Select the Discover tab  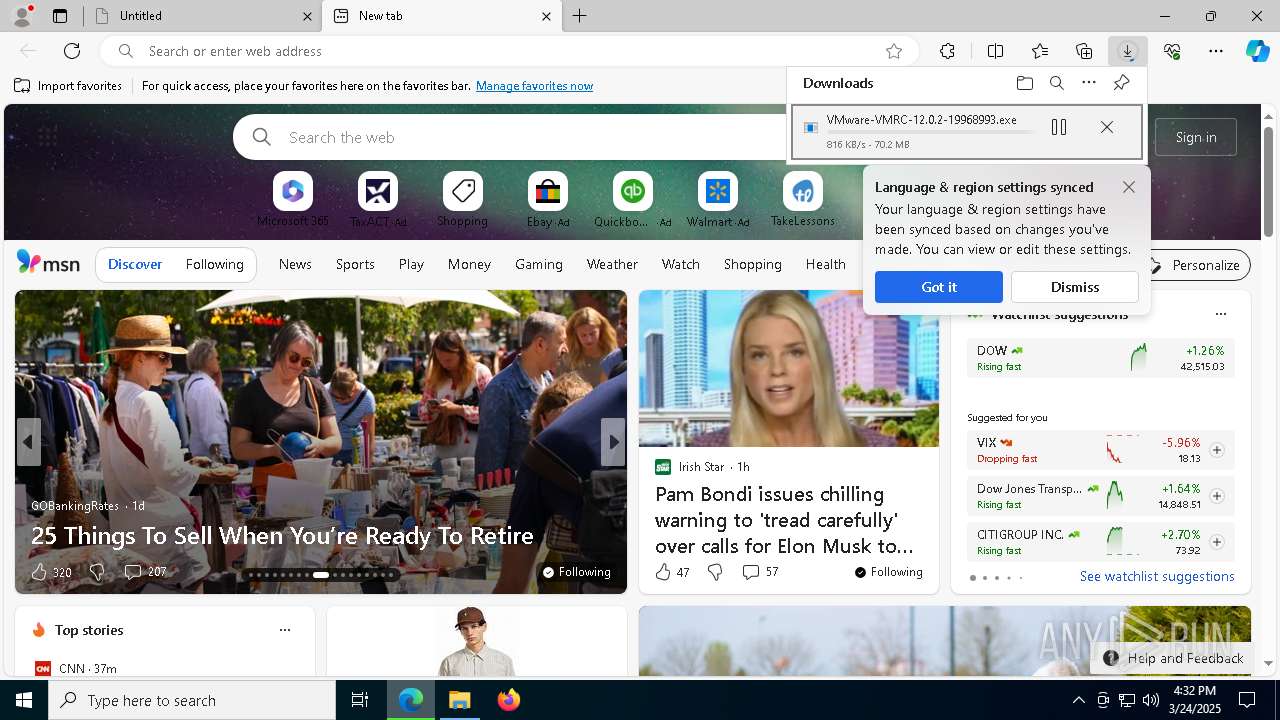tap(135, 264)
